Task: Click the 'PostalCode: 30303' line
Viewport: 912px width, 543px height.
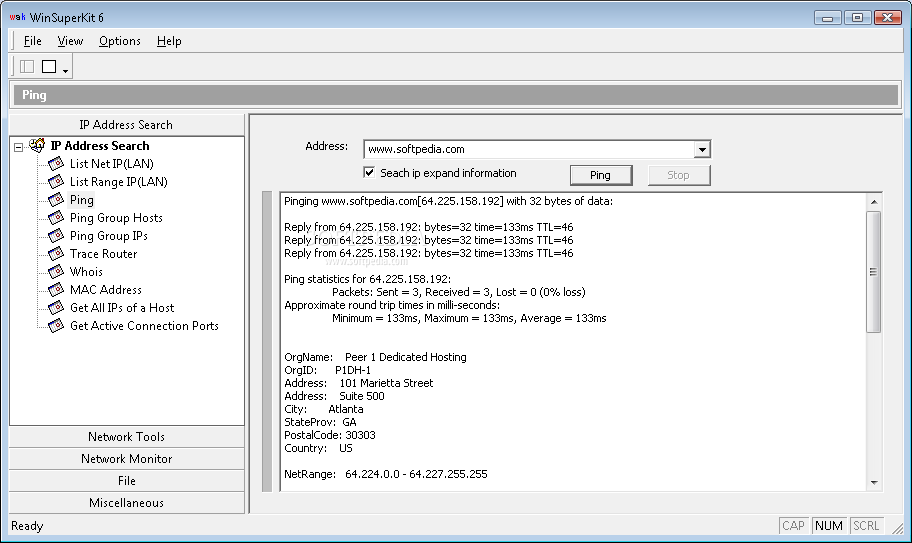Action: pyautogui.click(x=330, y=435)
